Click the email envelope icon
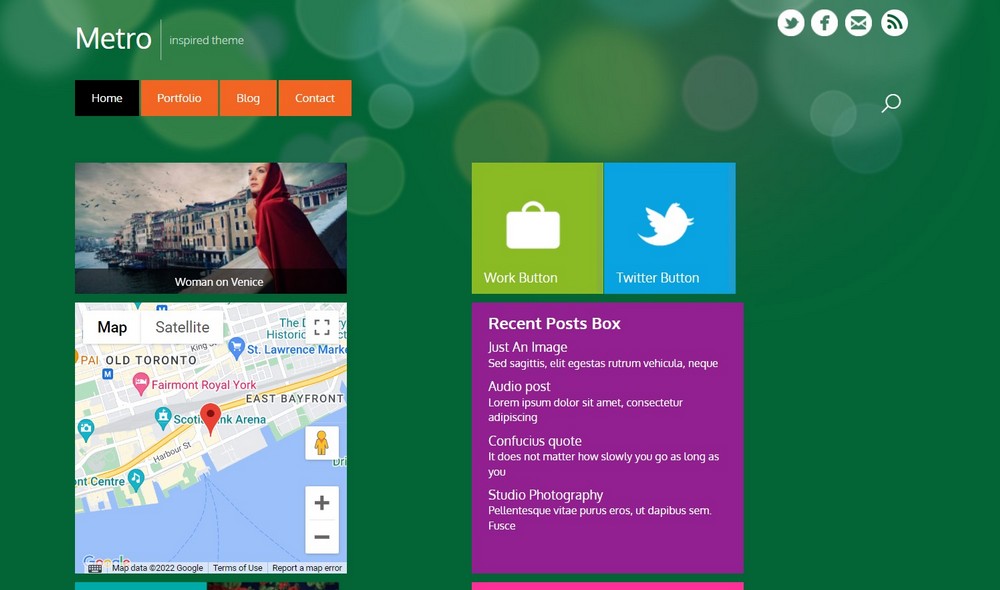Image resolution: width=1000 pixels, height=590 pixels. click(858, 23)
